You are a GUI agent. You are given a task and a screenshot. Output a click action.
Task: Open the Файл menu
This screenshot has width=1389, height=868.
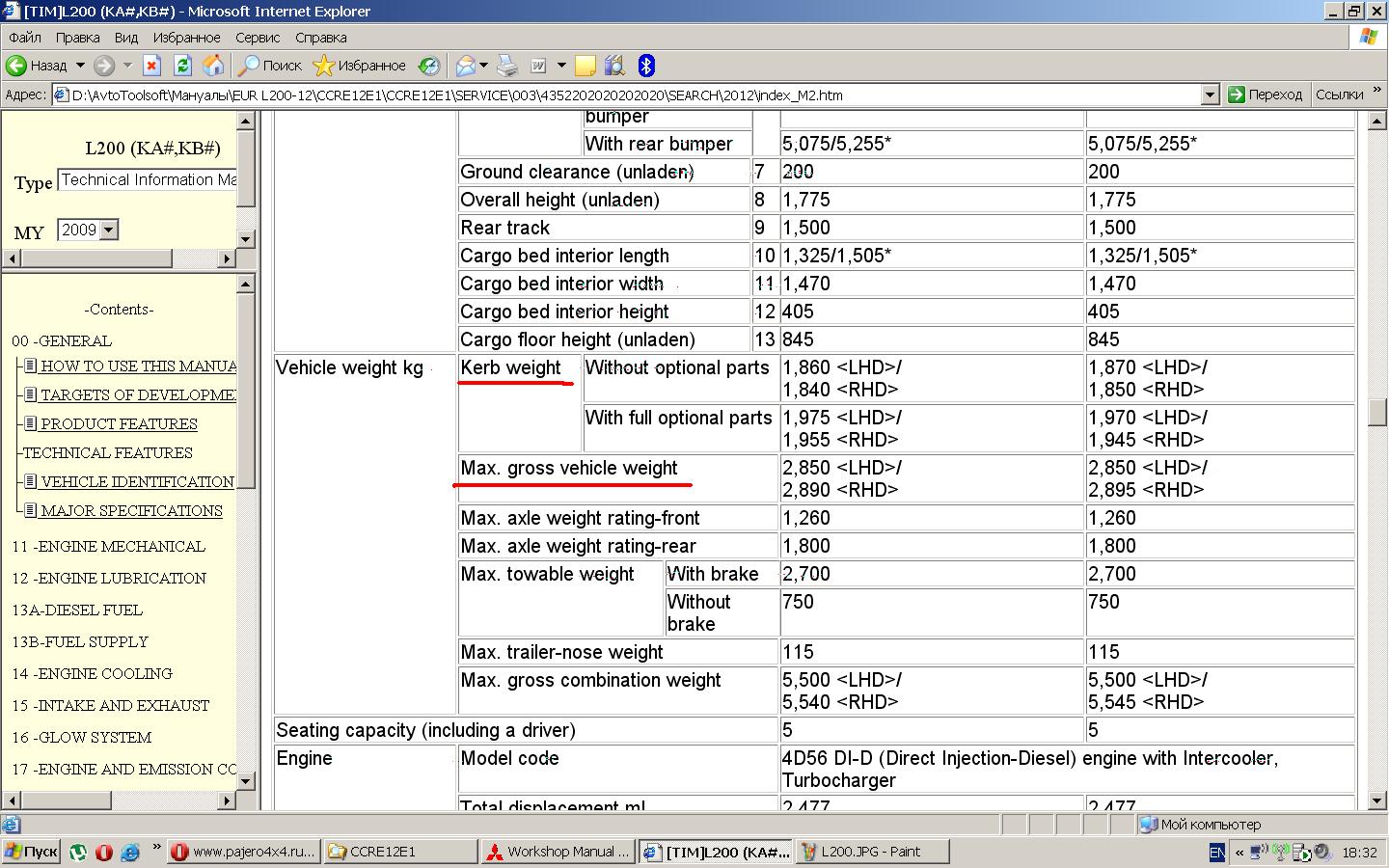tap(25, 38)
